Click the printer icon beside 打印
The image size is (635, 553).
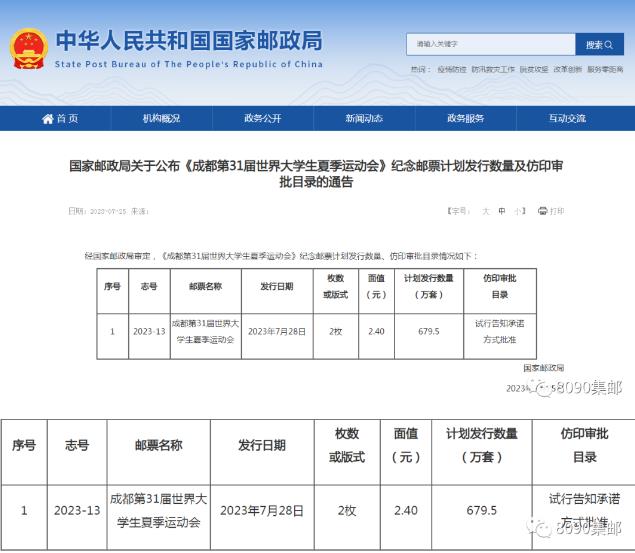coord(542,211)
